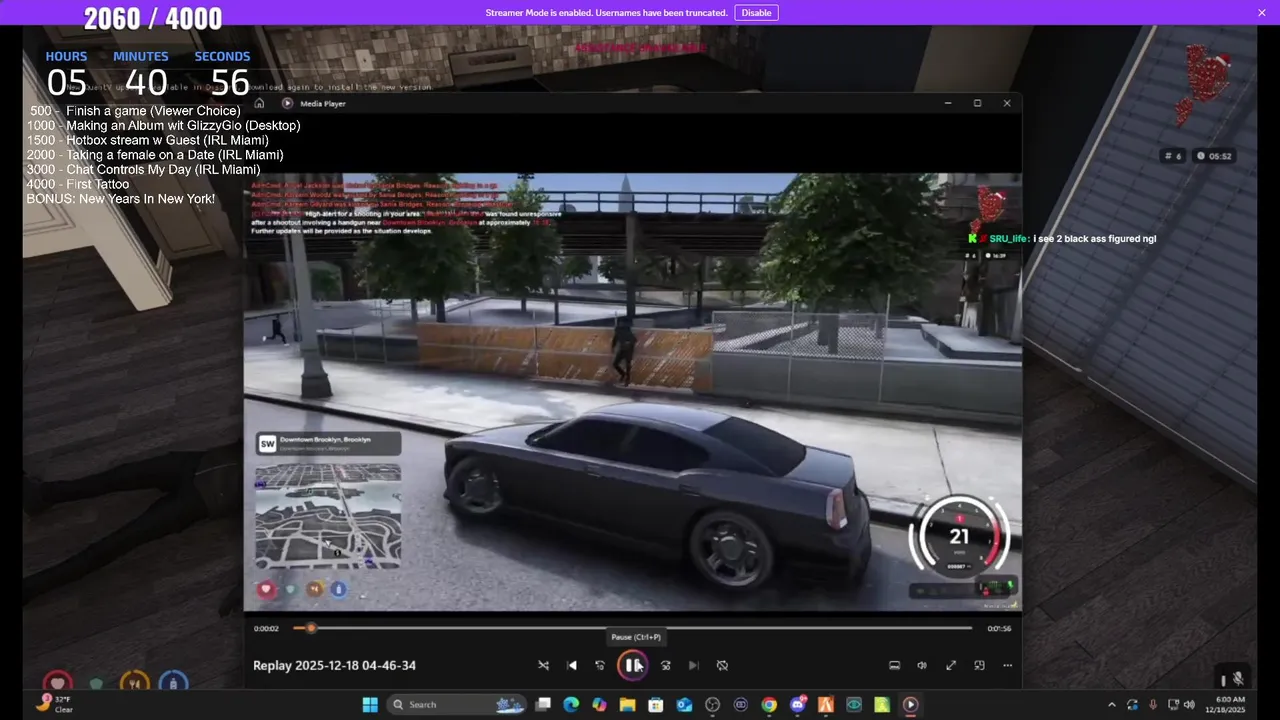The image size is (1280, 720).
Task: Go to previous track in Media Player
Action: pyautogui.click(x=572, y=665)
